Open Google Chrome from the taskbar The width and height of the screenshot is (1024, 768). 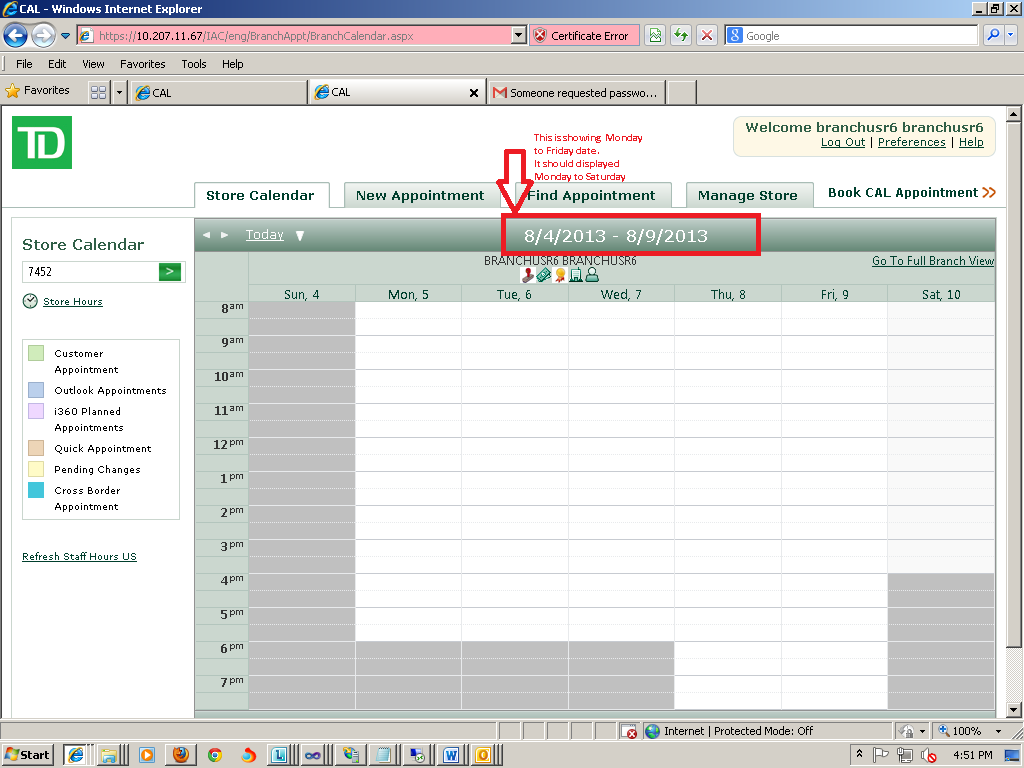215,756
